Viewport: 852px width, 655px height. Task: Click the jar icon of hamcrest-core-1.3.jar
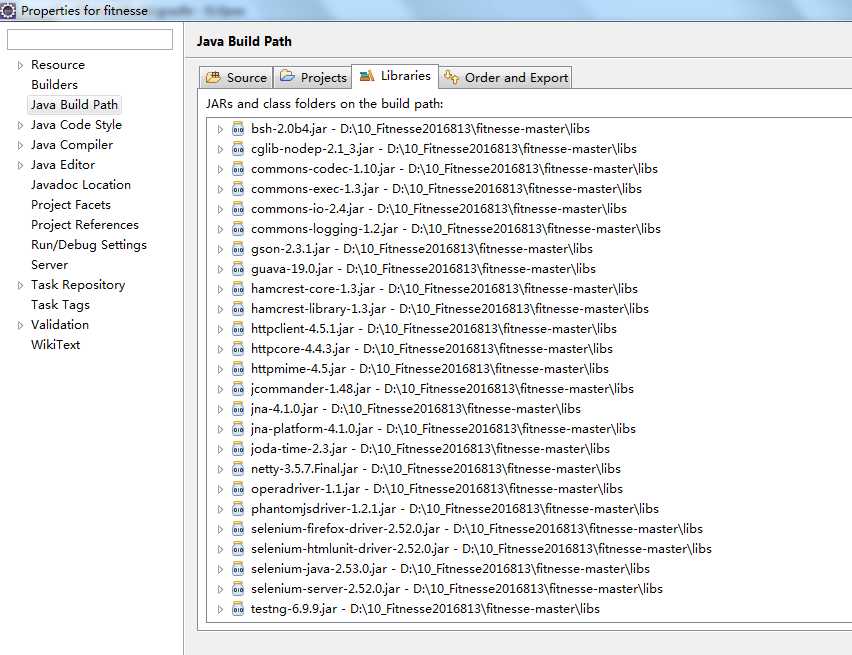tap(238, 289)
